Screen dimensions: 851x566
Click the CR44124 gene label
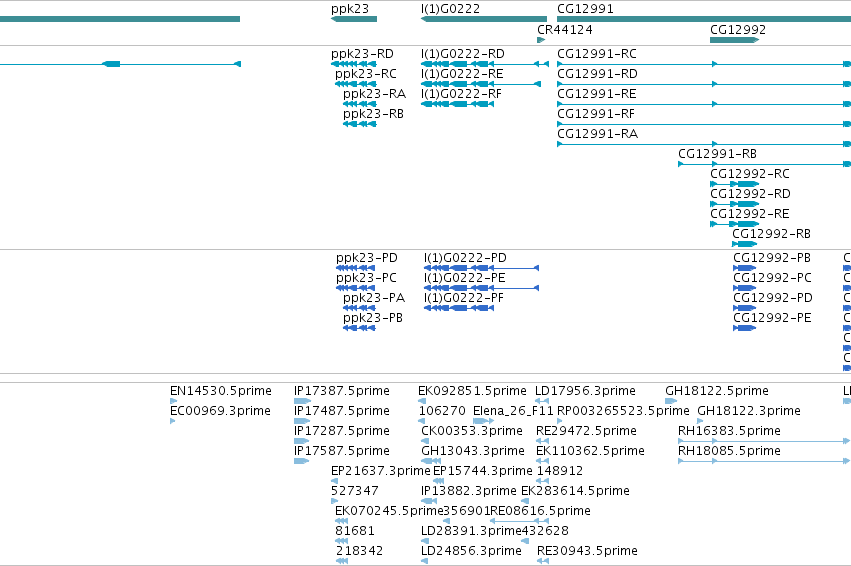tap(564, 30)
